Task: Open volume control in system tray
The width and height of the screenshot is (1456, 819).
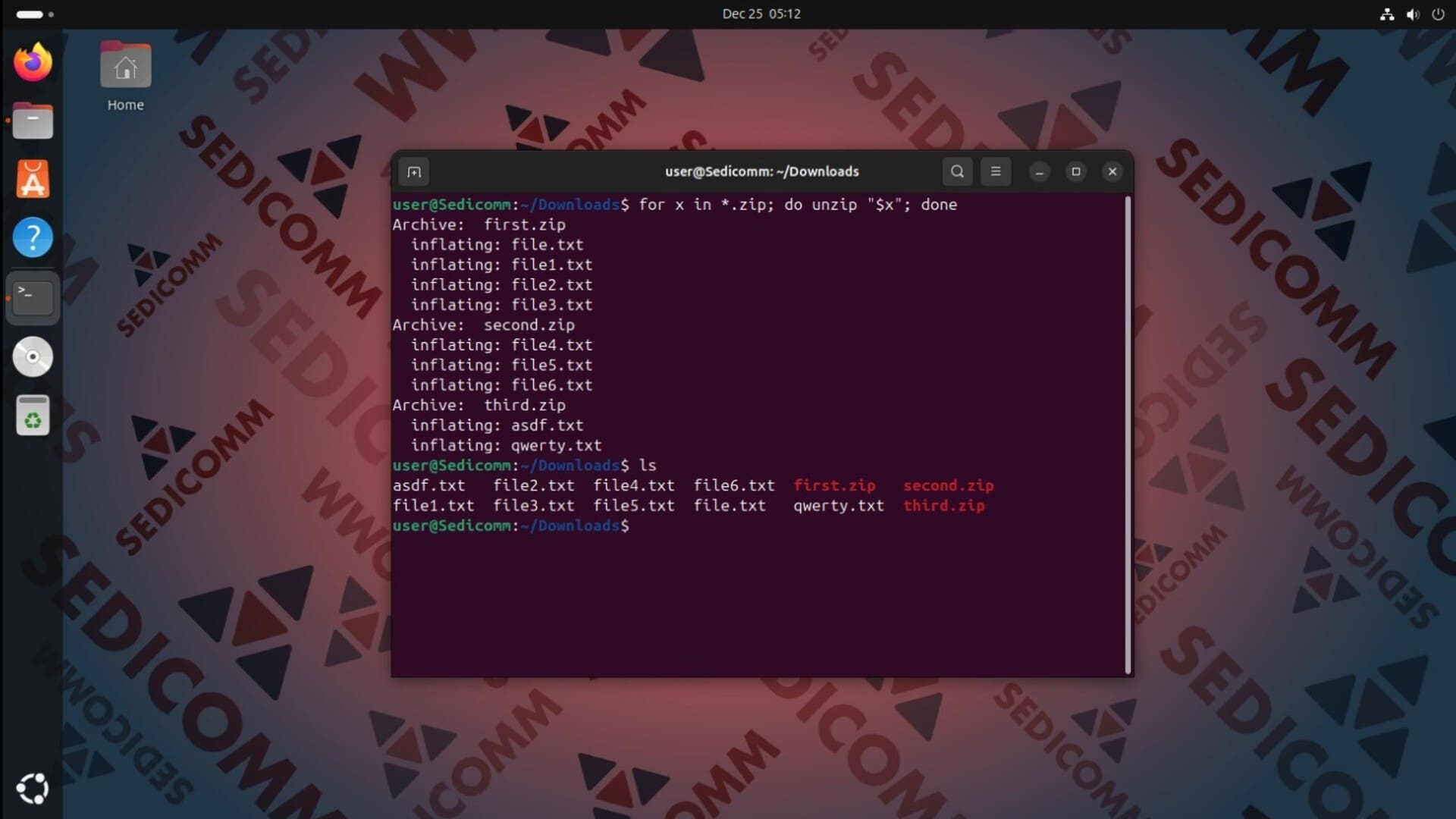Action: 1412,14
